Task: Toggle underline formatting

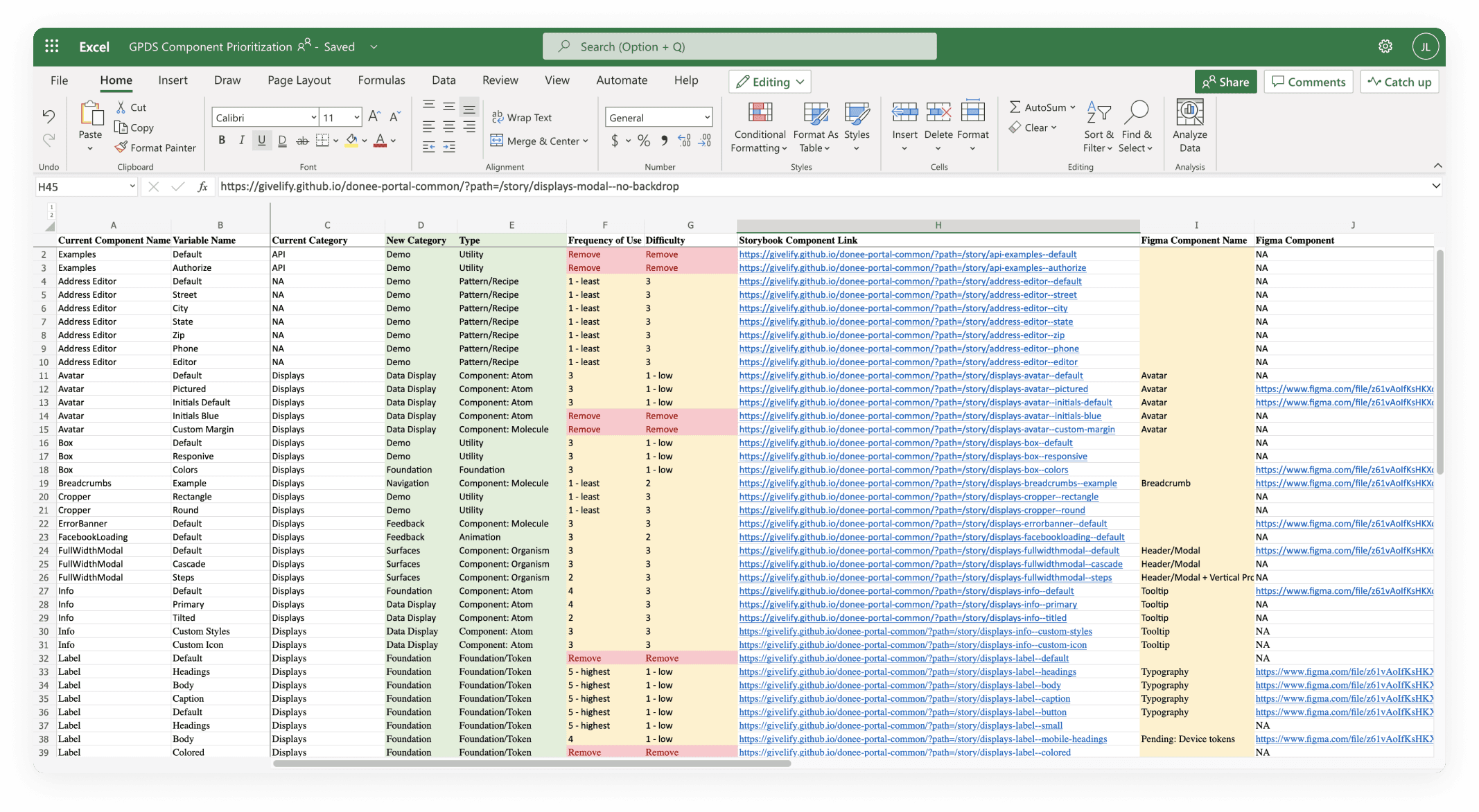Action: [261, 141]
